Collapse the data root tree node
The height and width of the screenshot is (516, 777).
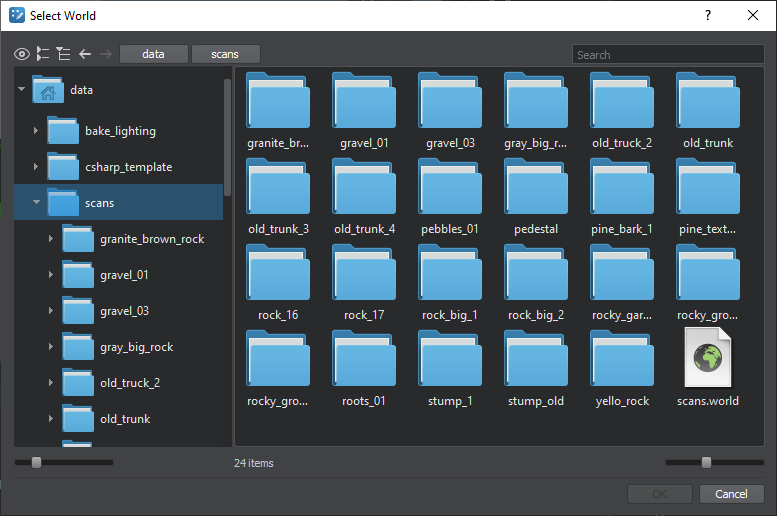click(22, 90)
